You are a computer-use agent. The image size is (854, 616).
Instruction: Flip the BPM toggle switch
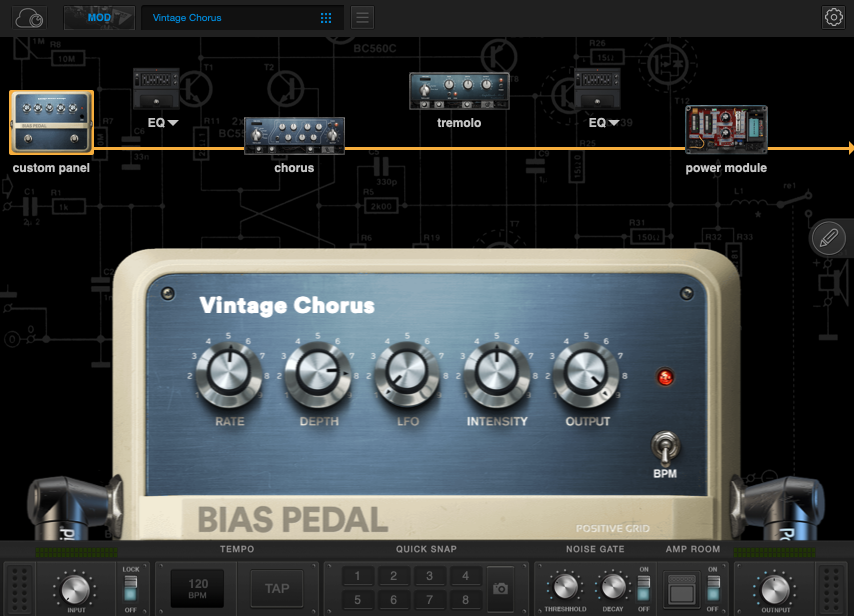click(x=665, y=448)
